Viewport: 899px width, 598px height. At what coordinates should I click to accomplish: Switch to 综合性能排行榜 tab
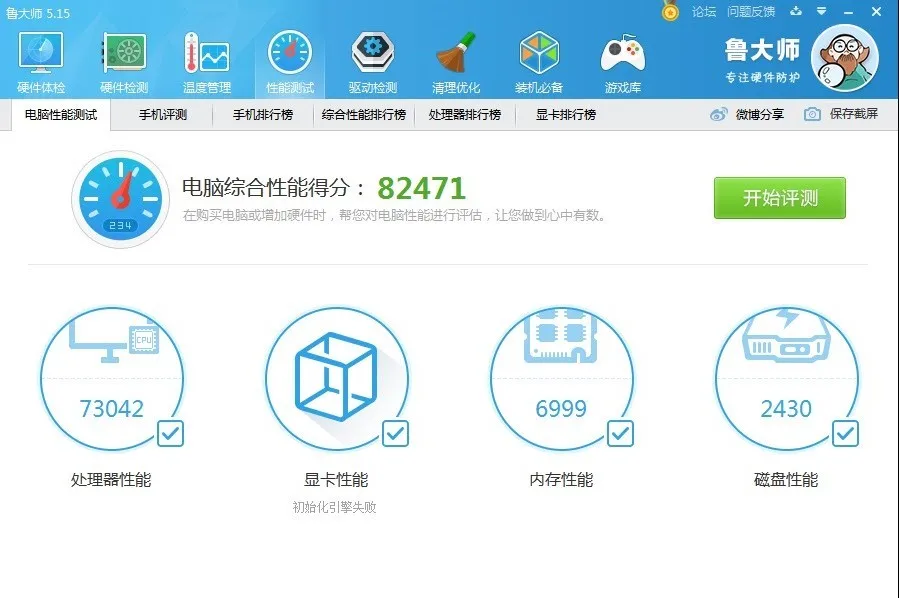363,115
